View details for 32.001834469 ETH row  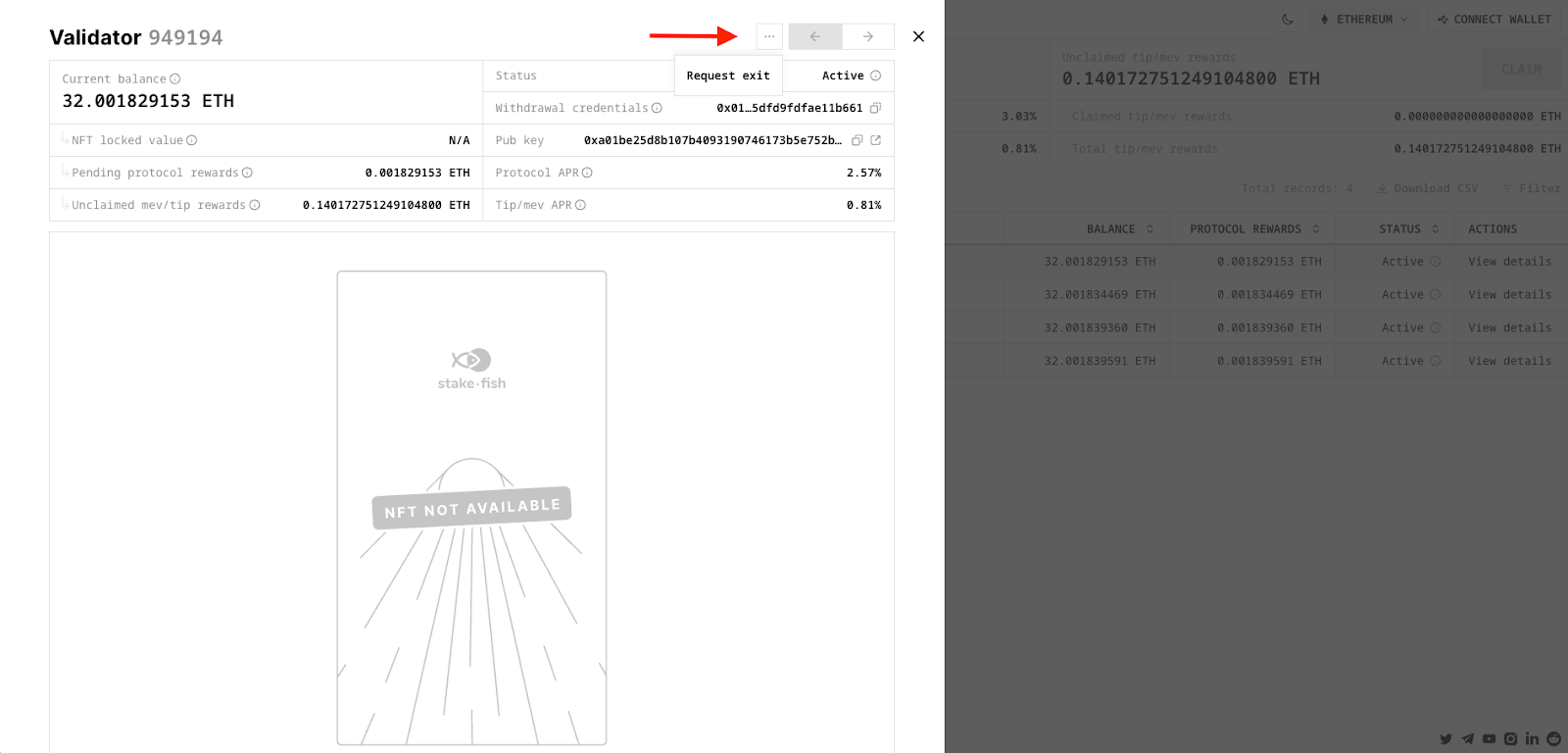[x=1509, y=294]
